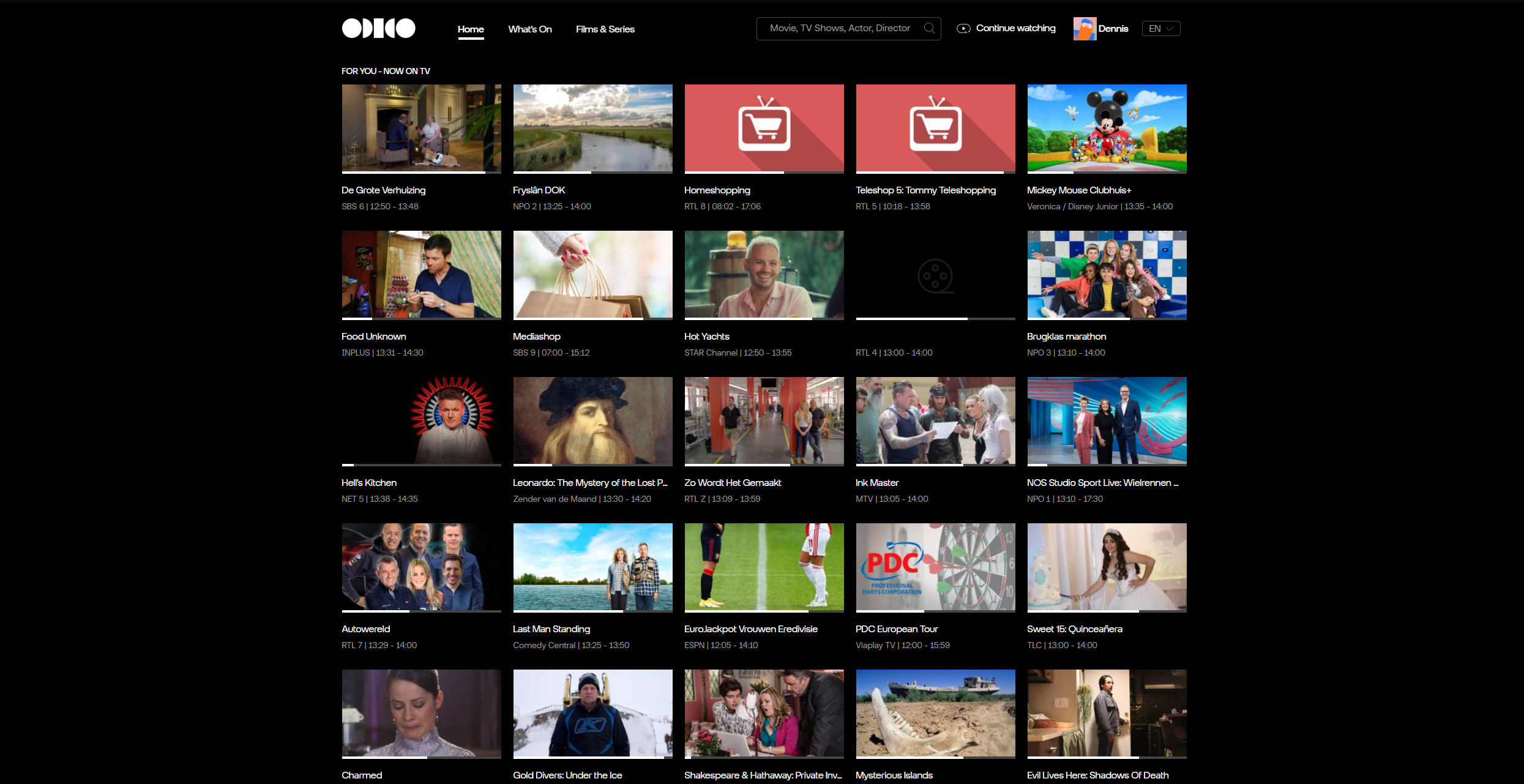Screen dimensions: 1524x784
Task: Open the EN language dropdown
Action: pyautogui.click(x=1161, y=29)
